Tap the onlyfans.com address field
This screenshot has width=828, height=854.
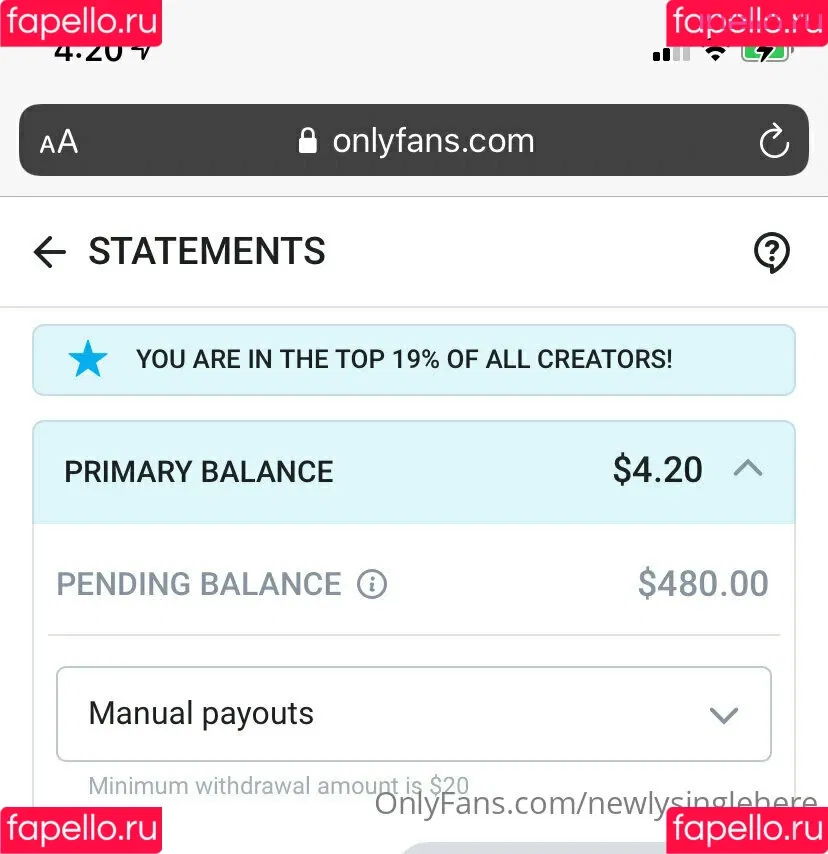[x=414, y=140]
